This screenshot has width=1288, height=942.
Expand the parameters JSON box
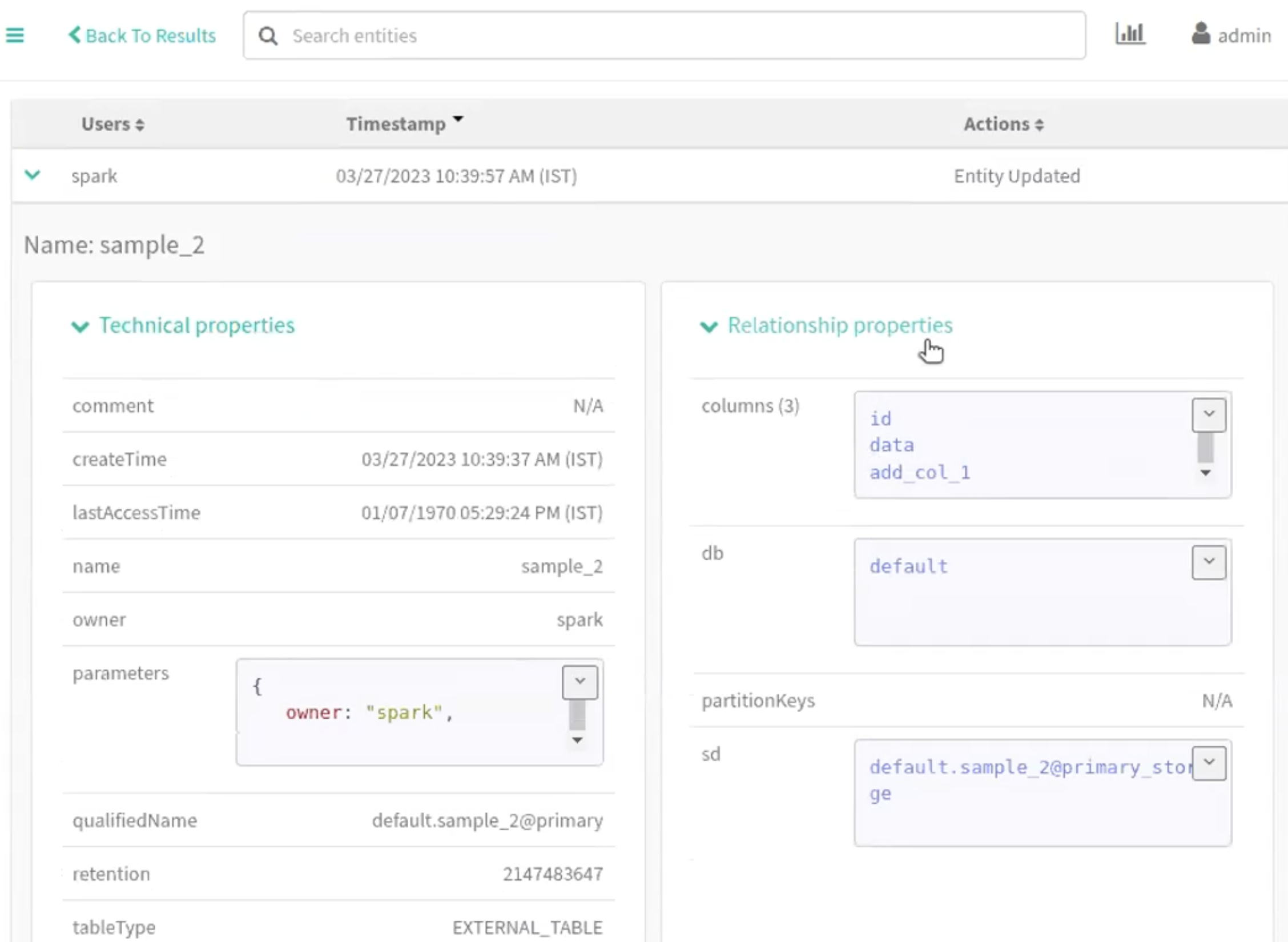(x=579, y=682)
